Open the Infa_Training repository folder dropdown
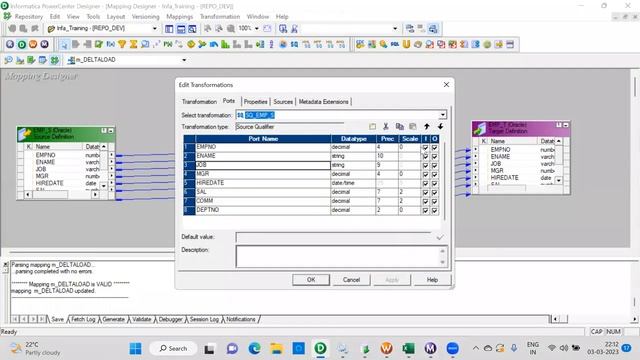The image size is (640, 360). [x=155, y=29]
